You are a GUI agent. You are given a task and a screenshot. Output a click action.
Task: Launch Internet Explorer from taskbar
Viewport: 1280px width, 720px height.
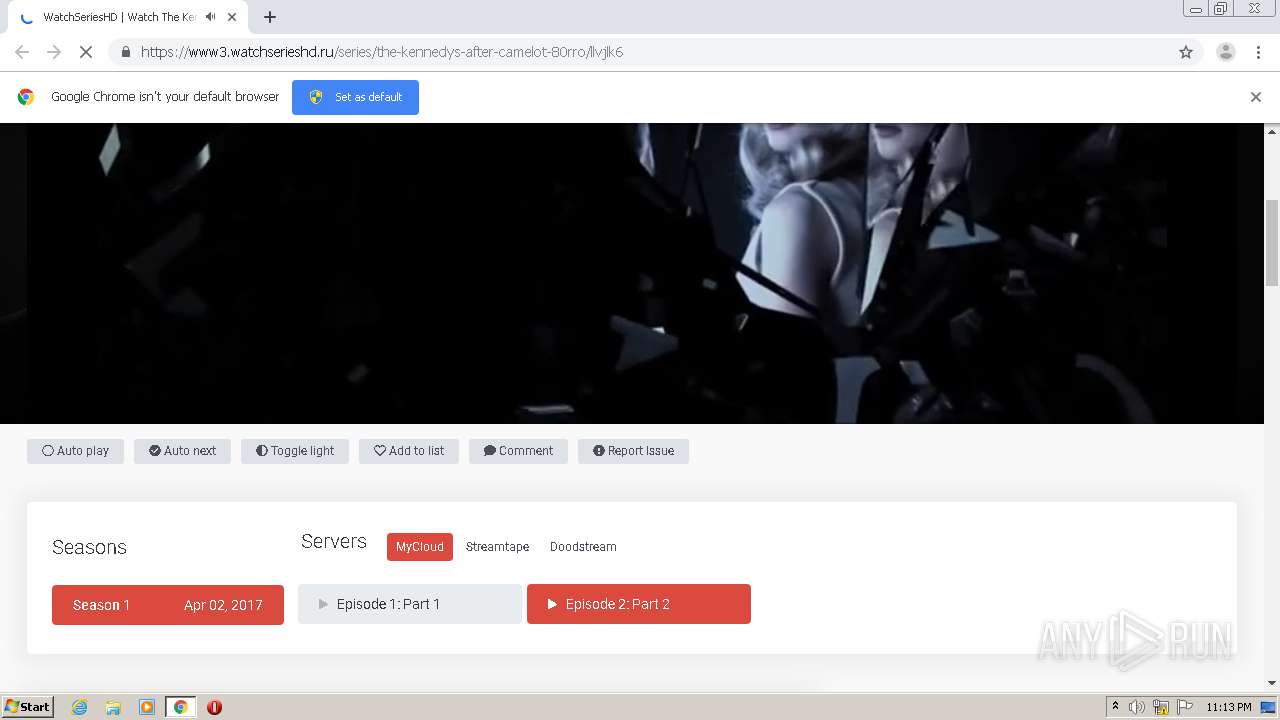[80, 707]
